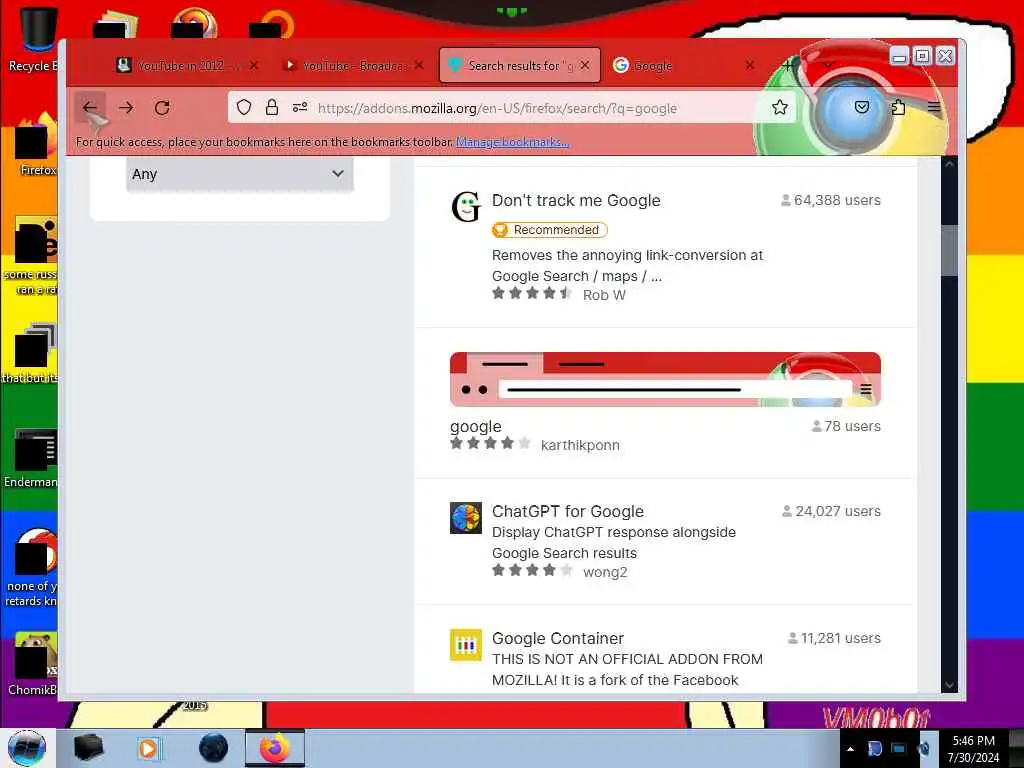Image resolution: width=1024 pixels, height=768 pixels.
Task: Open the Firefox hamburger application menu
Action: (x=934, y=107)
